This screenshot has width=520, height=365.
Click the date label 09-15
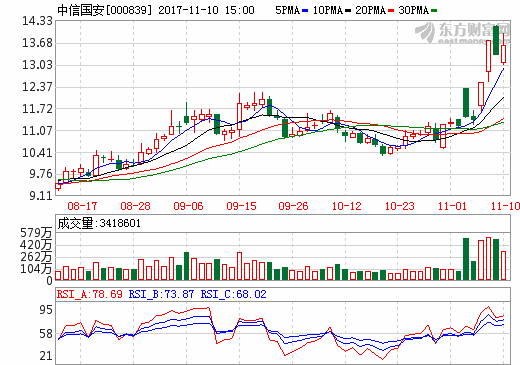[241, 206]
